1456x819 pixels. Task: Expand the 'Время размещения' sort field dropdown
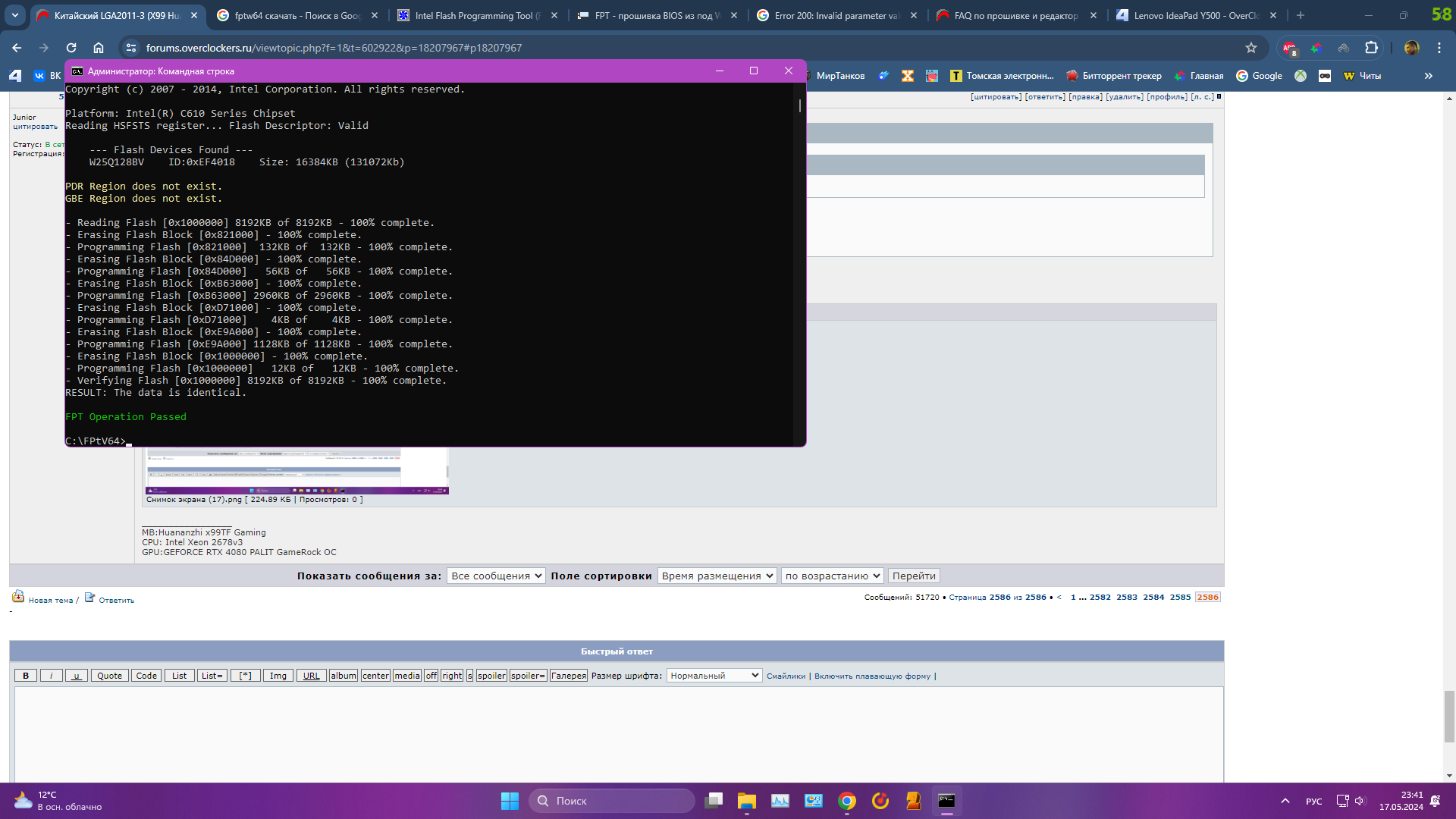tap(717, 576)
